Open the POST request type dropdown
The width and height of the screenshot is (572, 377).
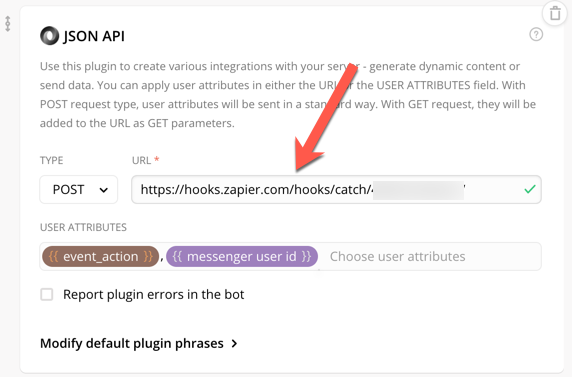coord(79,189)
